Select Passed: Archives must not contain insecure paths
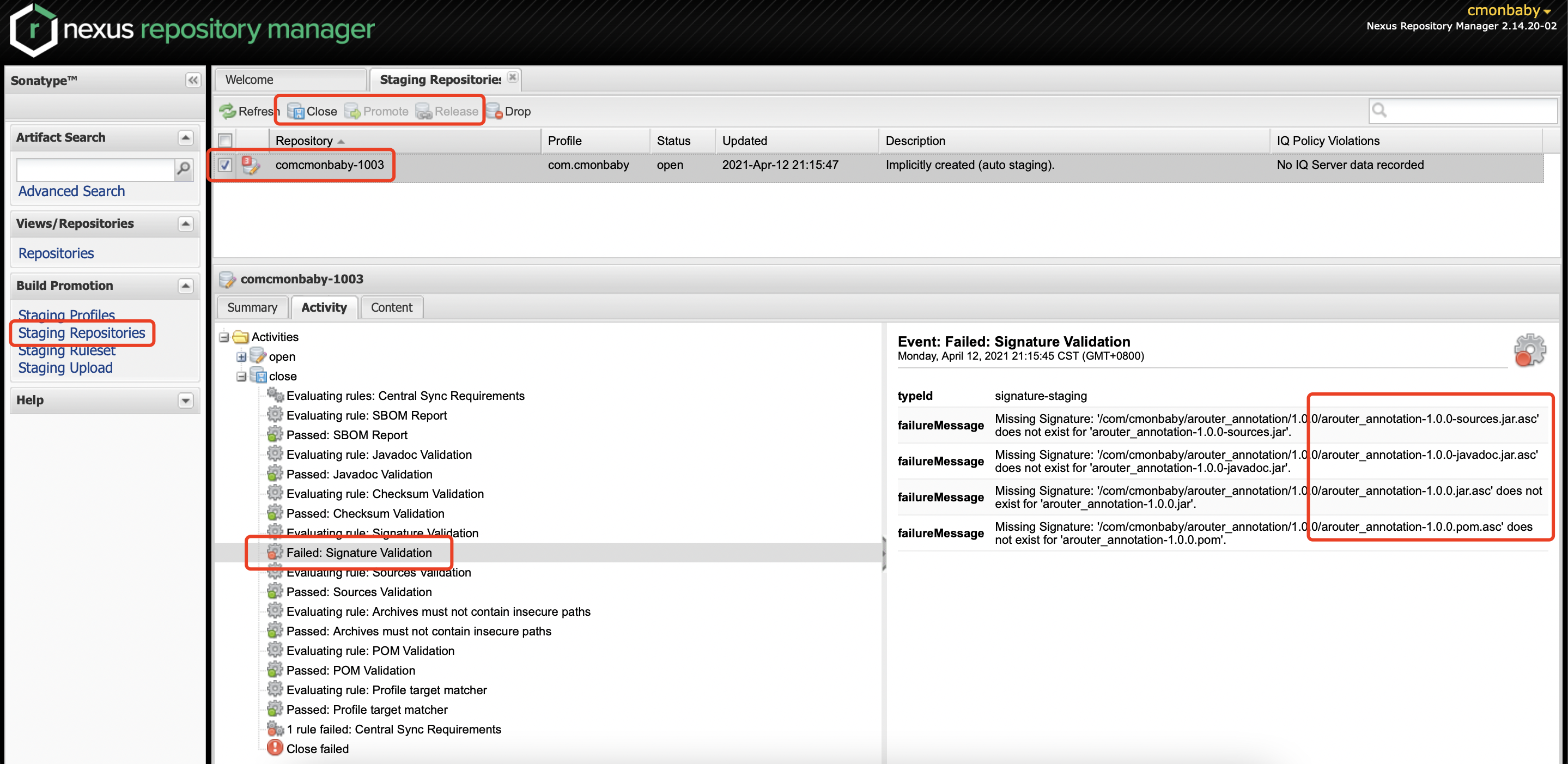 (x=548, y=631)
